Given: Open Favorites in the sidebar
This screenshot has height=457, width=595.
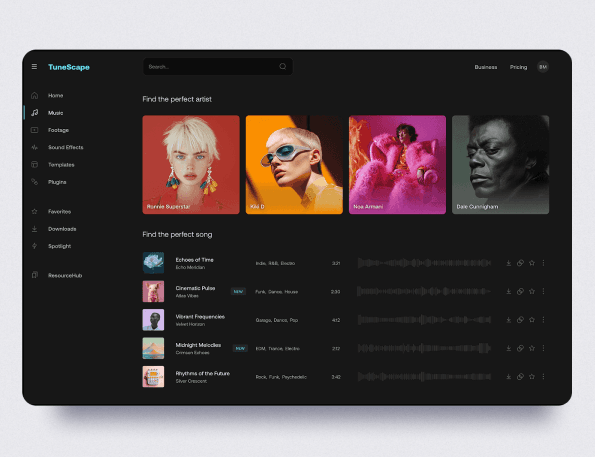Looking at the screenshot, I should pyautogui.click(x=59, y=211).
